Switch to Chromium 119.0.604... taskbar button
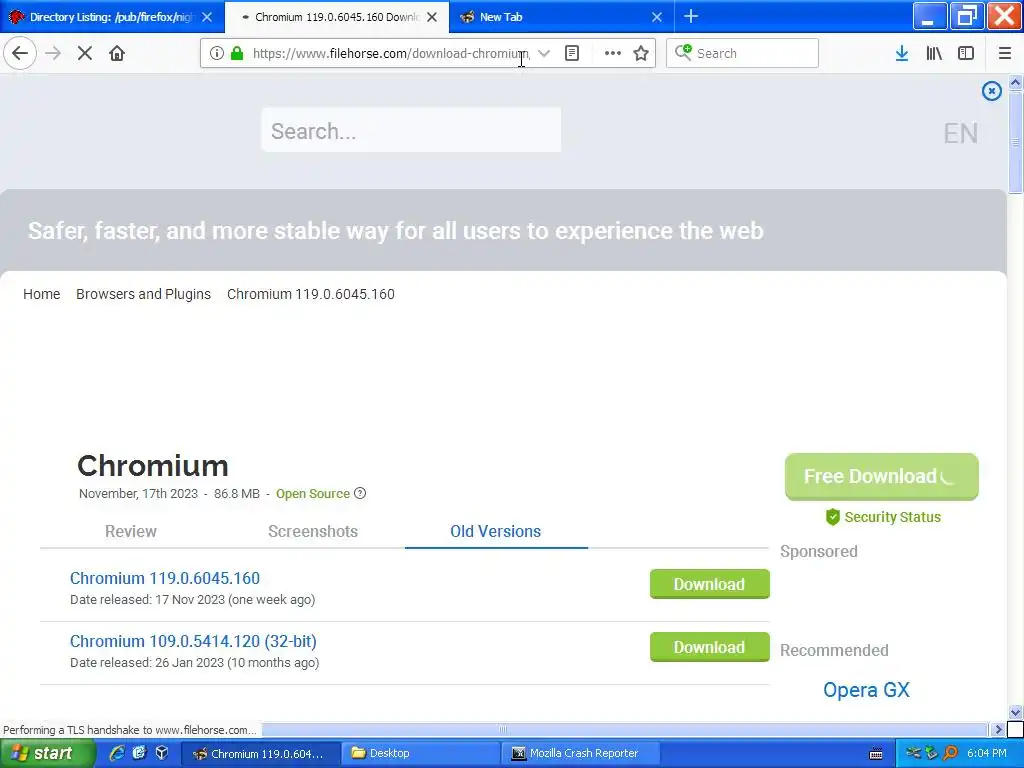Screen dimensions: 1024x768 tap(261, 753)
